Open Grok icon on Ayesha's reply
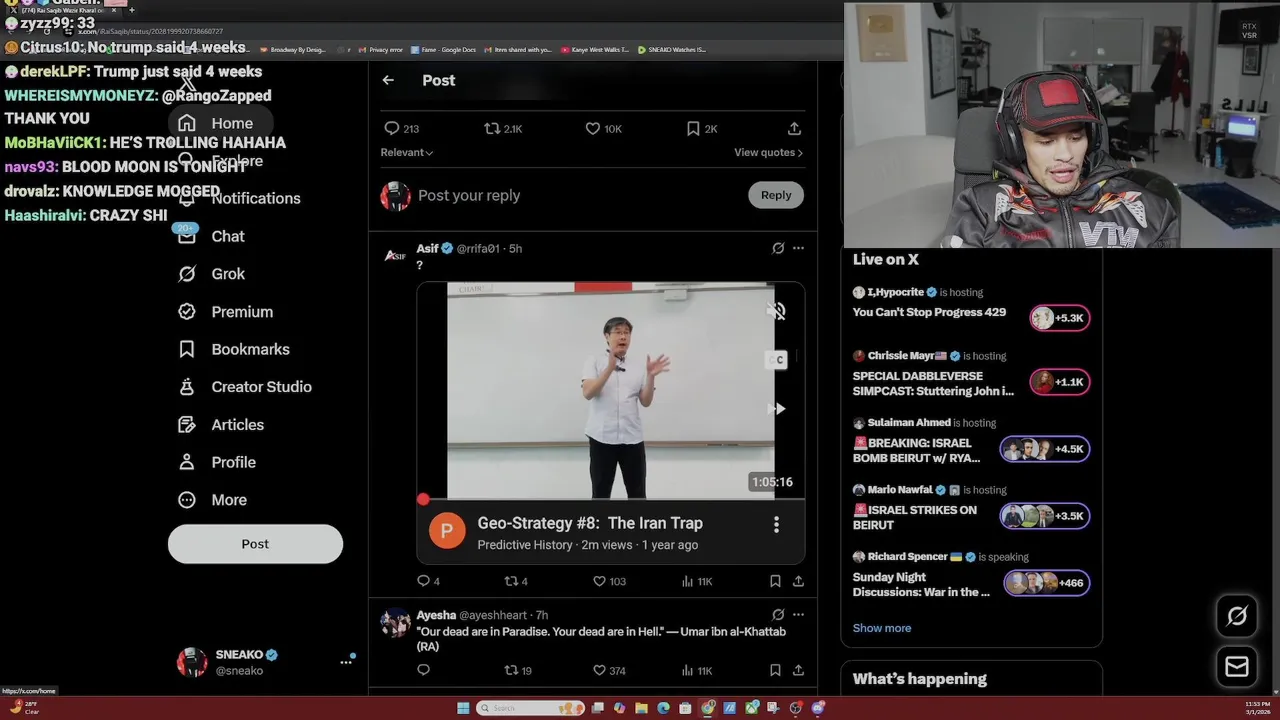 778,614
